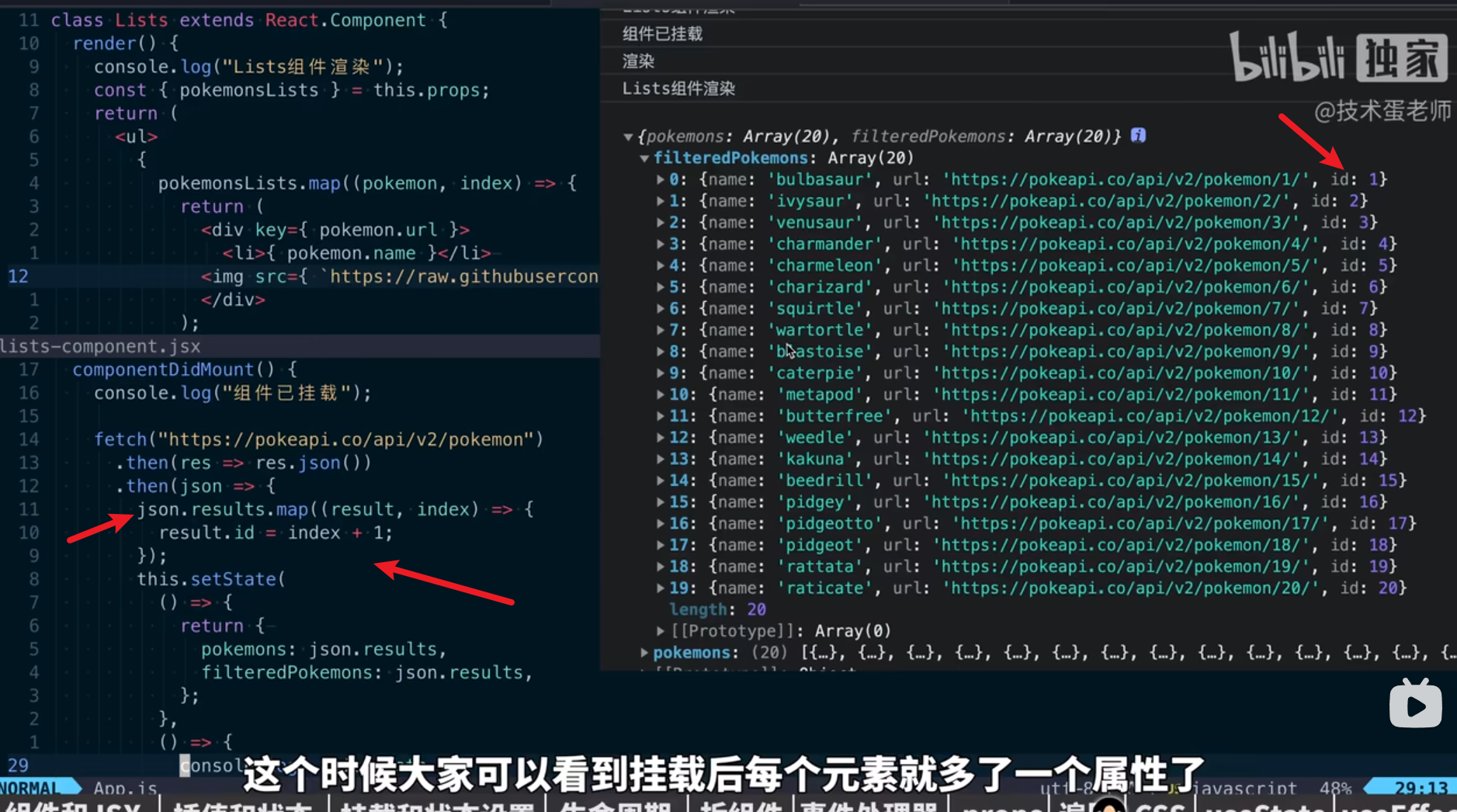Expand the pokemons (20) array row
The height and width of the screenshot is (812, 1457).
click(x=644, y=653)
